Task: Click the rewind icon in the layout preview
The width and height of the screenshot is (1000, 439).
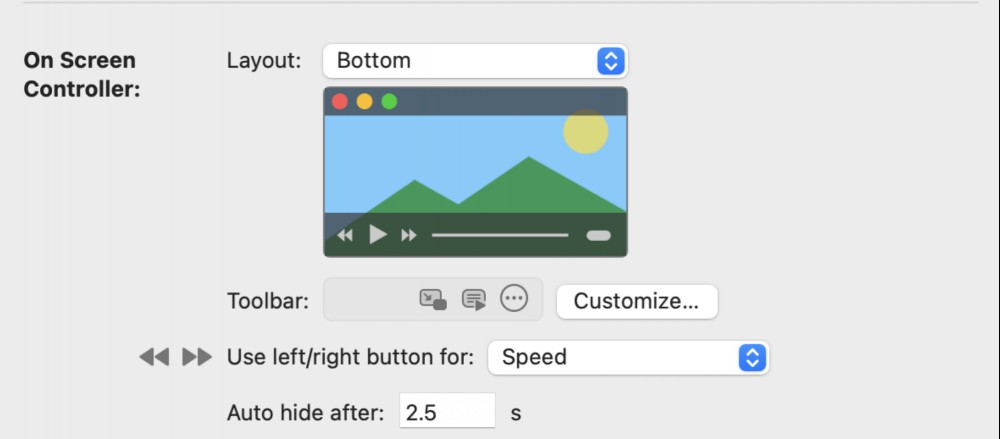Action: point(345,235)
